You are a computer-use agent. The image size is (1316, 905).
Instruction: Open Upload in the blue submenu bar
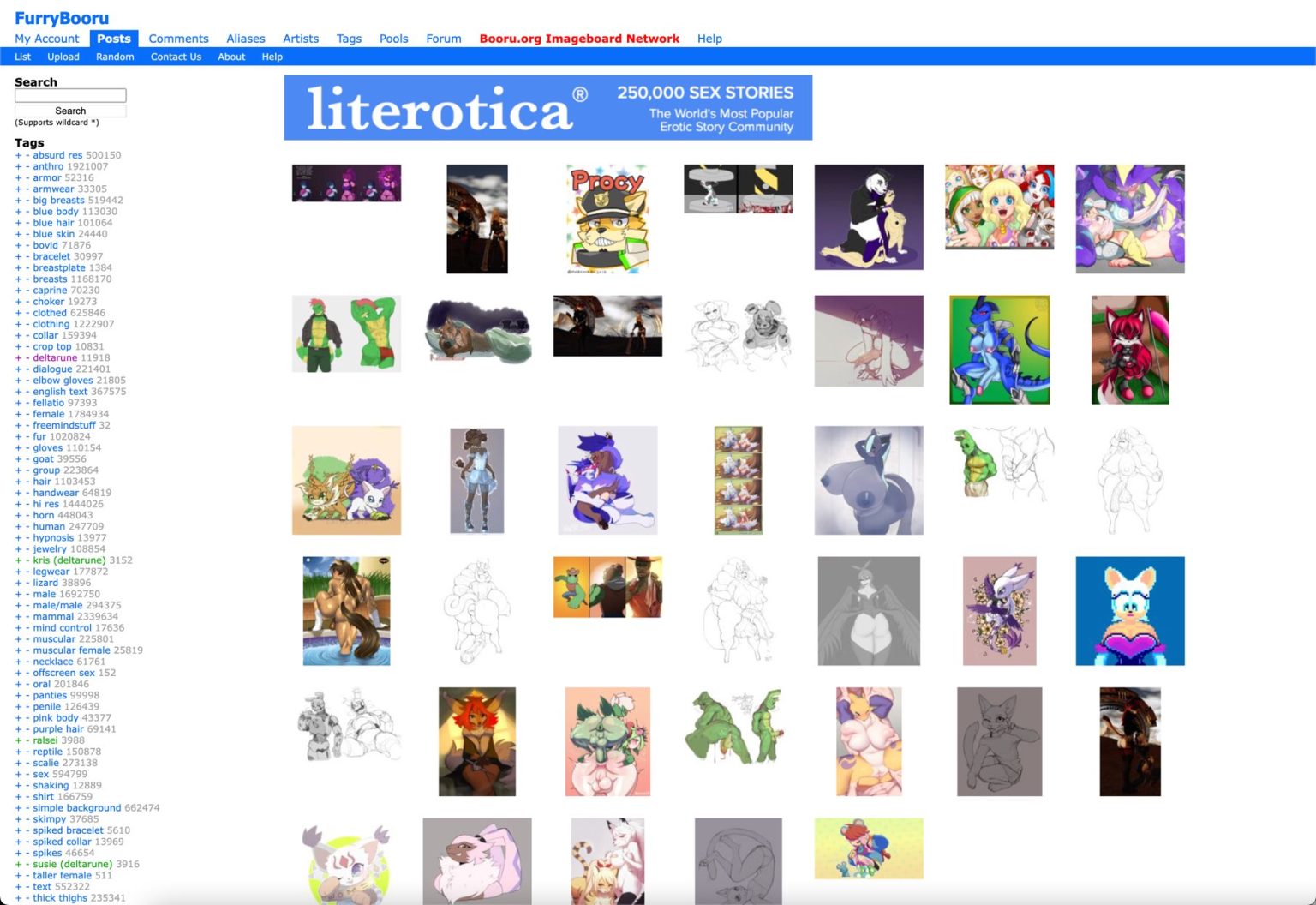63,57
